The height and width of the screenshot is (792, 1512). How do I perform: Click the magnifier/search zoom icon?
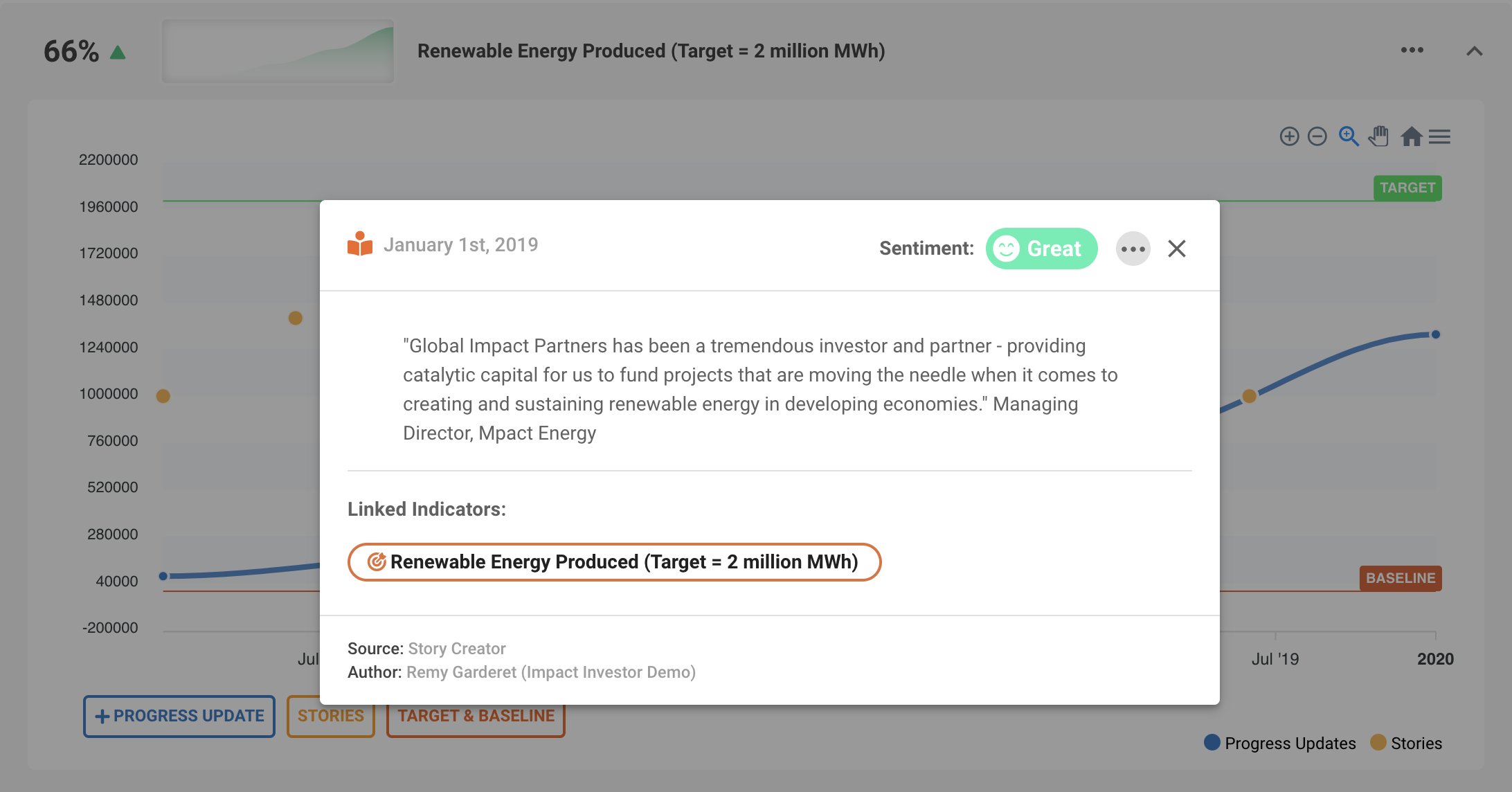1349,136
